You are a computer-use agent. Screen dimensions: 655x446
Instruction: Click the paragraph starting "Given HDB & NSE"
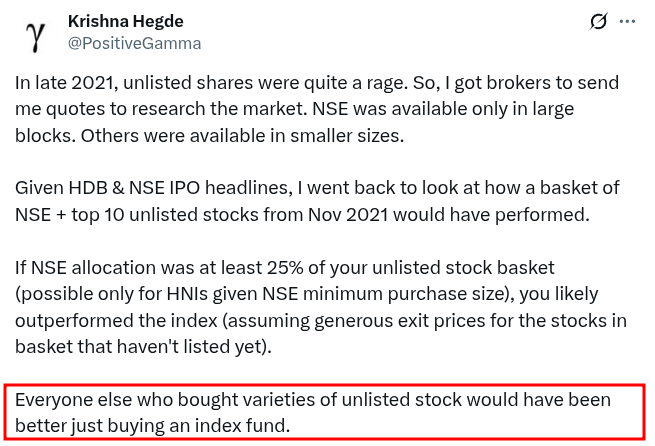pos(317,201)
